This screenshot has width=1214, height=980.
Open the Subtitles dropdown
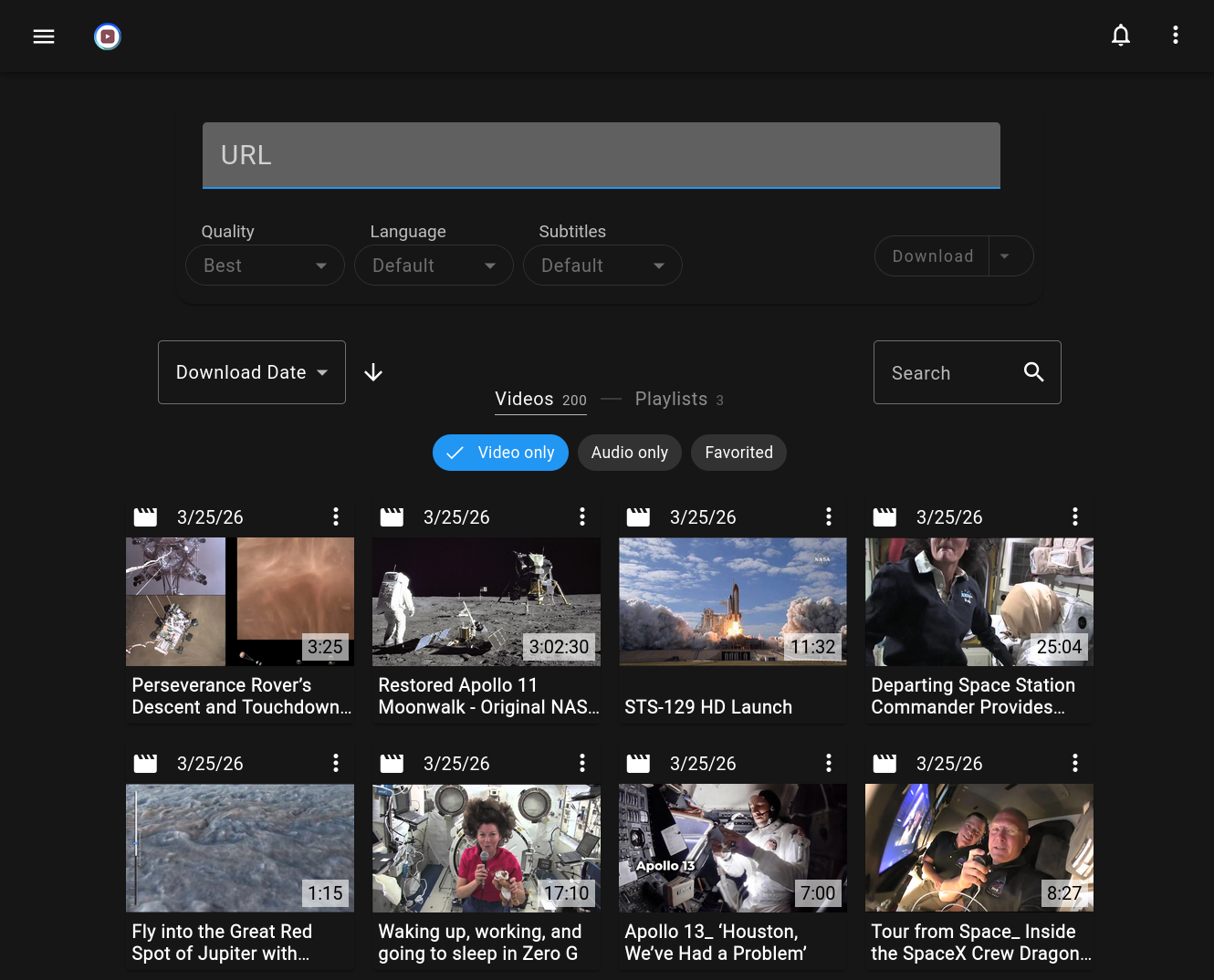click(x=602, y=266)
